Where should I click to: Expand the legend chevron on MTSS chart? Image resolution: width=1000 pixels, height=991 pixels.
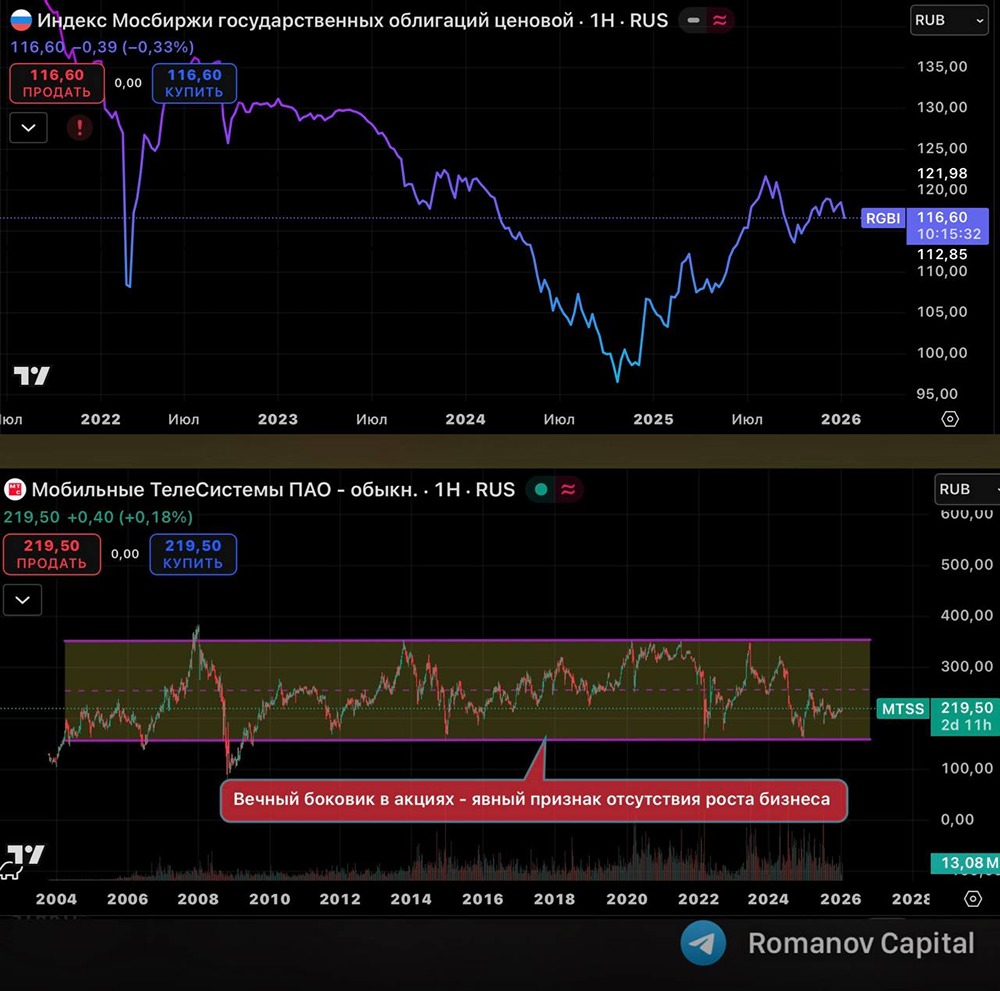[x=22, y=599]
